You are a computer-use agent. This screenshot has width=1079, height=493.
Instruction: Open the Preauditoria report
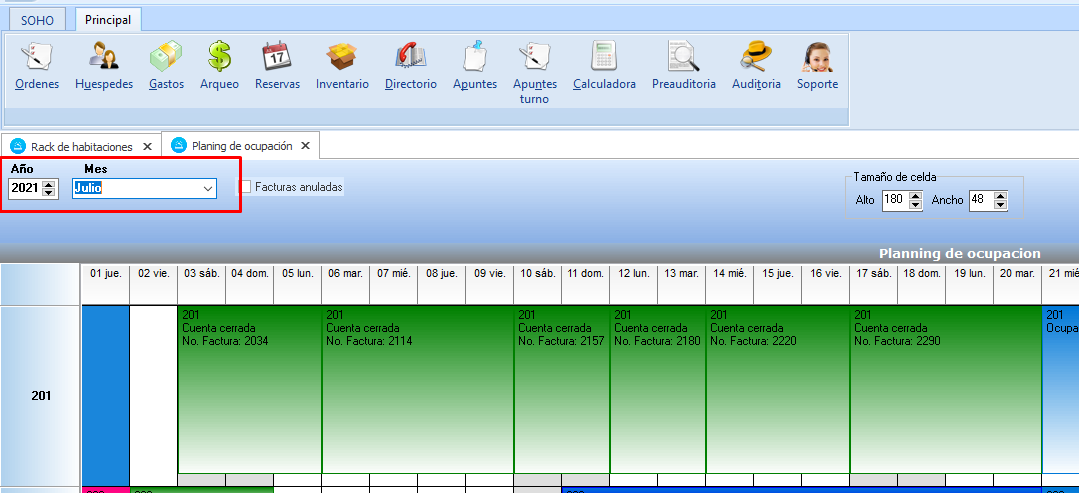683,66
